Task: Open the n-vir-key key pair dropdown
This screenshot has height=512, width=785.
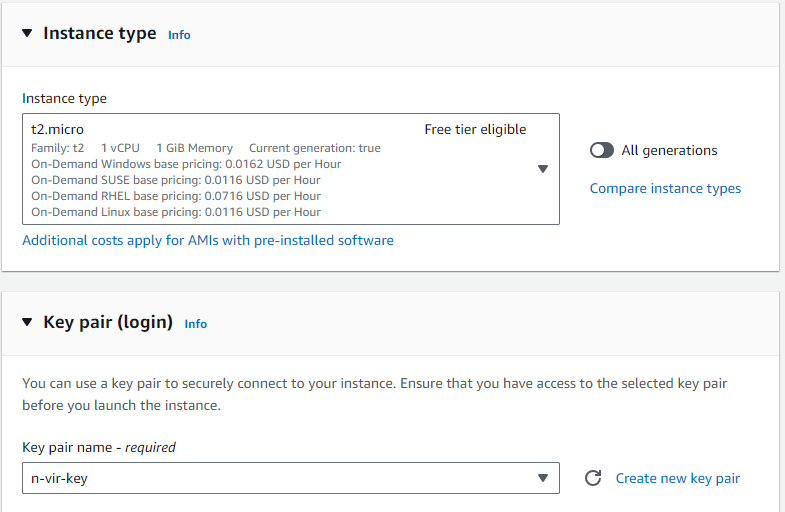Action: coord(280,478)
